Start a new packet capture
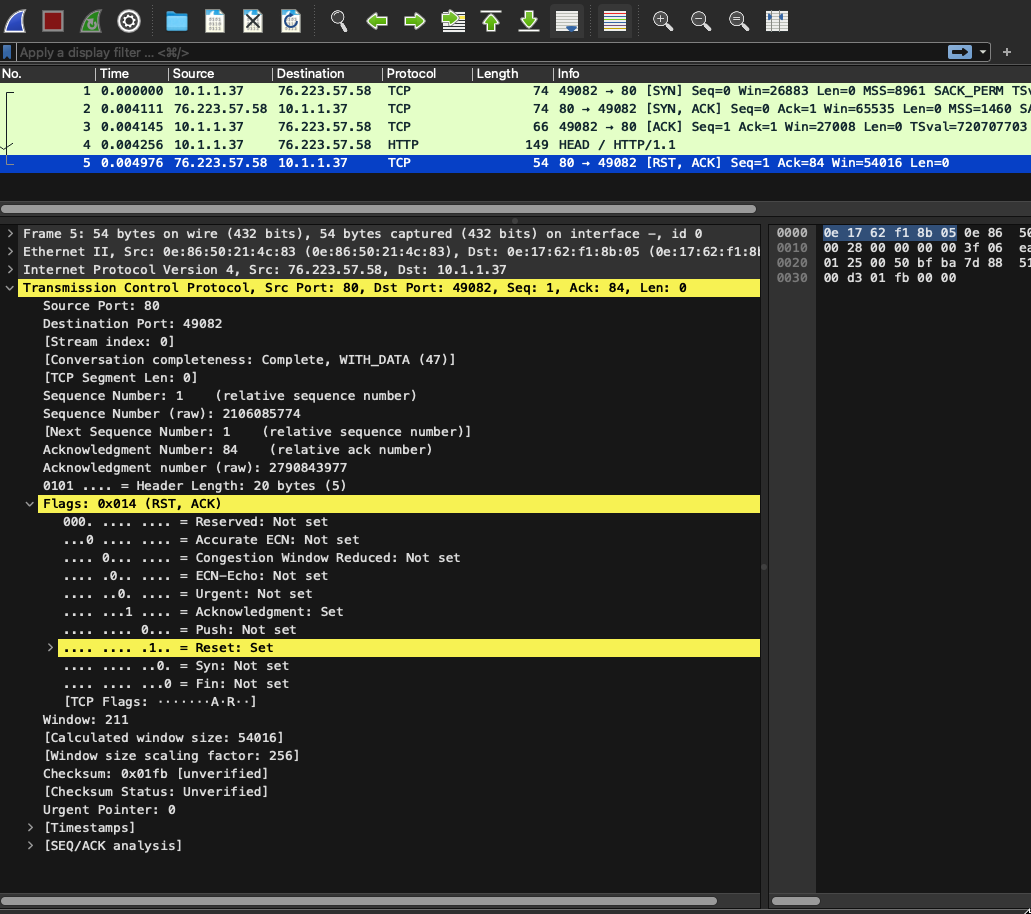 pyautogui.click(x=16, y=20)
